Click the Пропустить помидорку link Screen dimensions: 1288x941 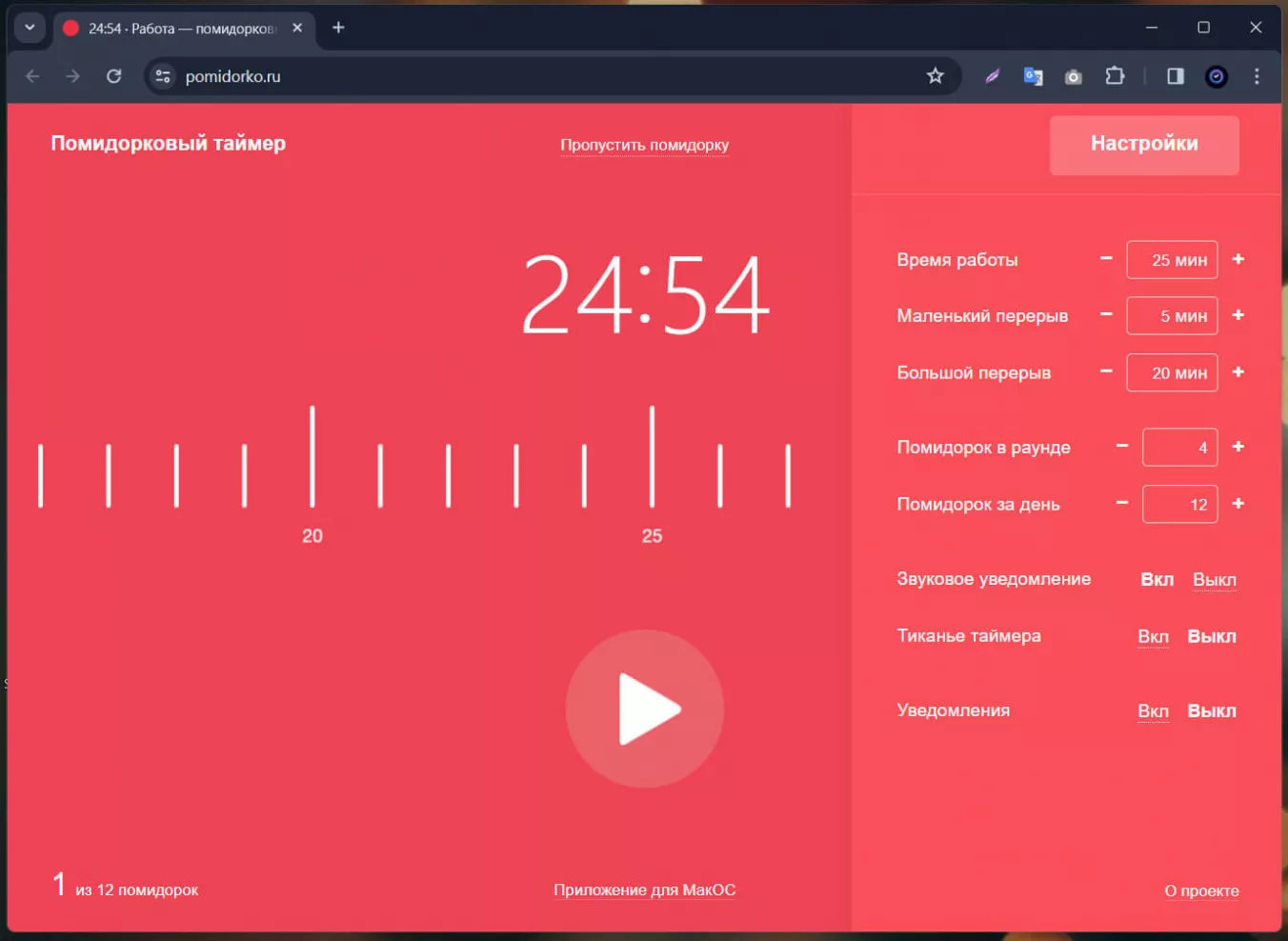(644, 145)
